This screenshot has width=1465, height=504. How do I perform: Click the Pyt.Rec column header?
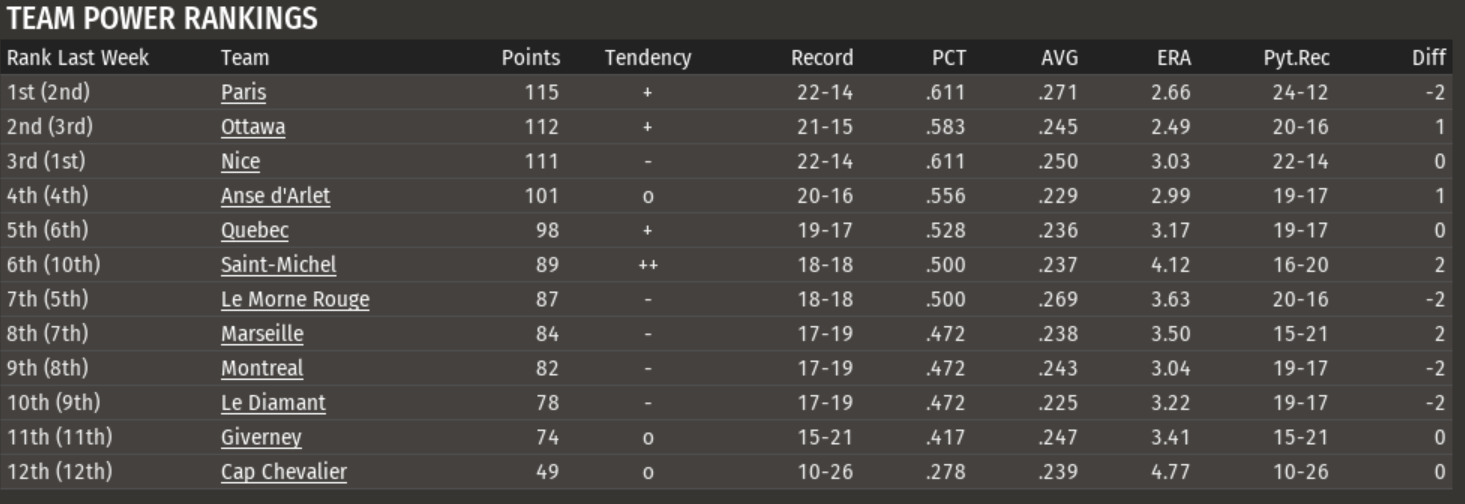click(1296, 58)
